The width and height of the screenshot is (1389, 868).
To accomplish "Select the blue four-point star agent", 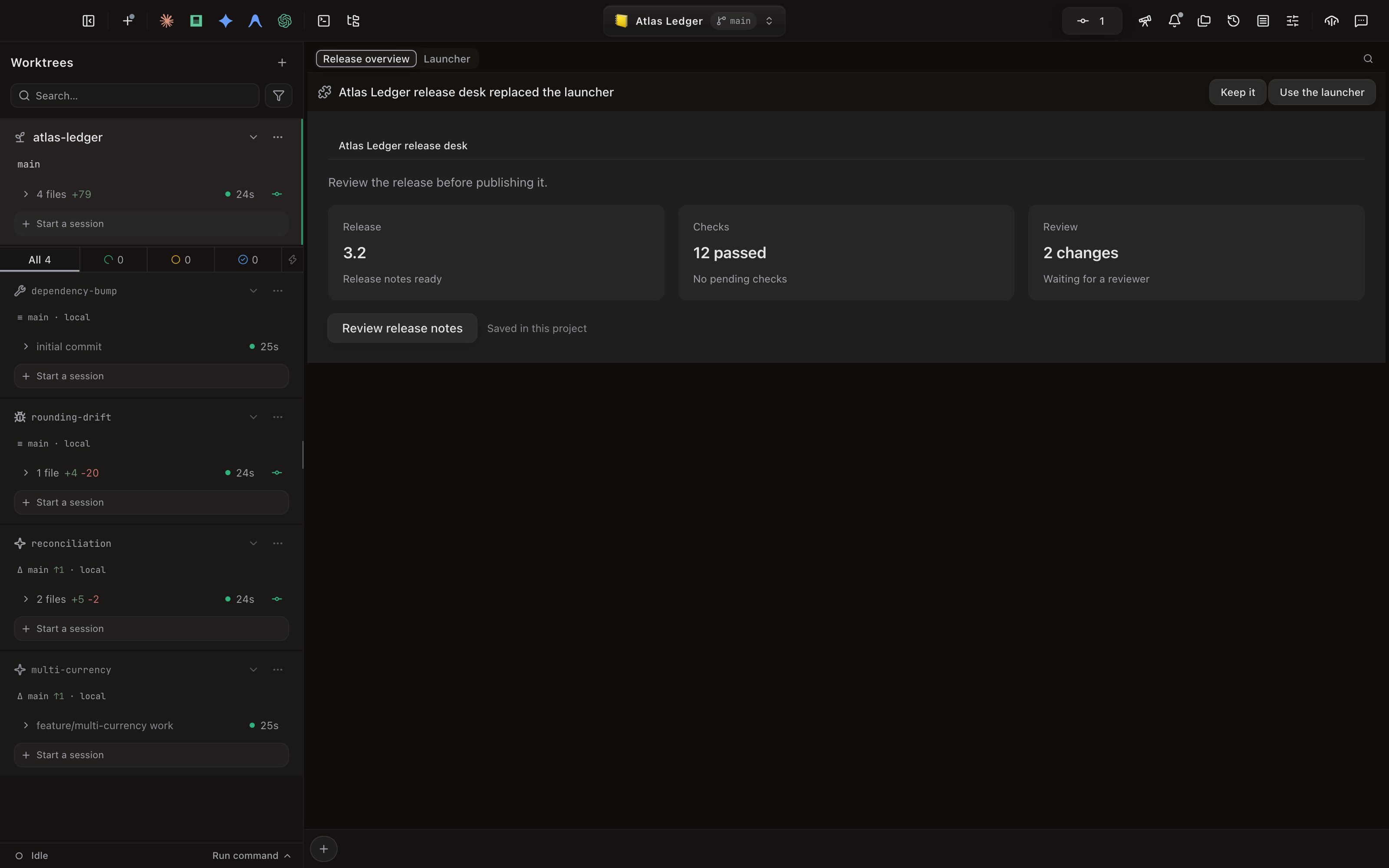I will (226, 21).
